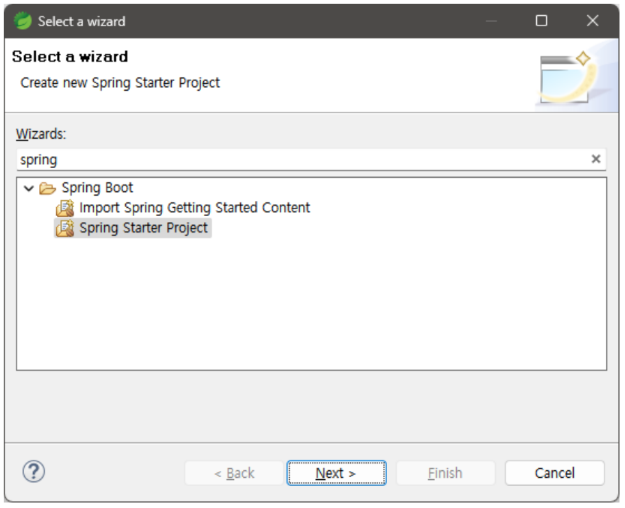
Task: Maximize the Select a wizard dialog
Action: tap(541, 21)
